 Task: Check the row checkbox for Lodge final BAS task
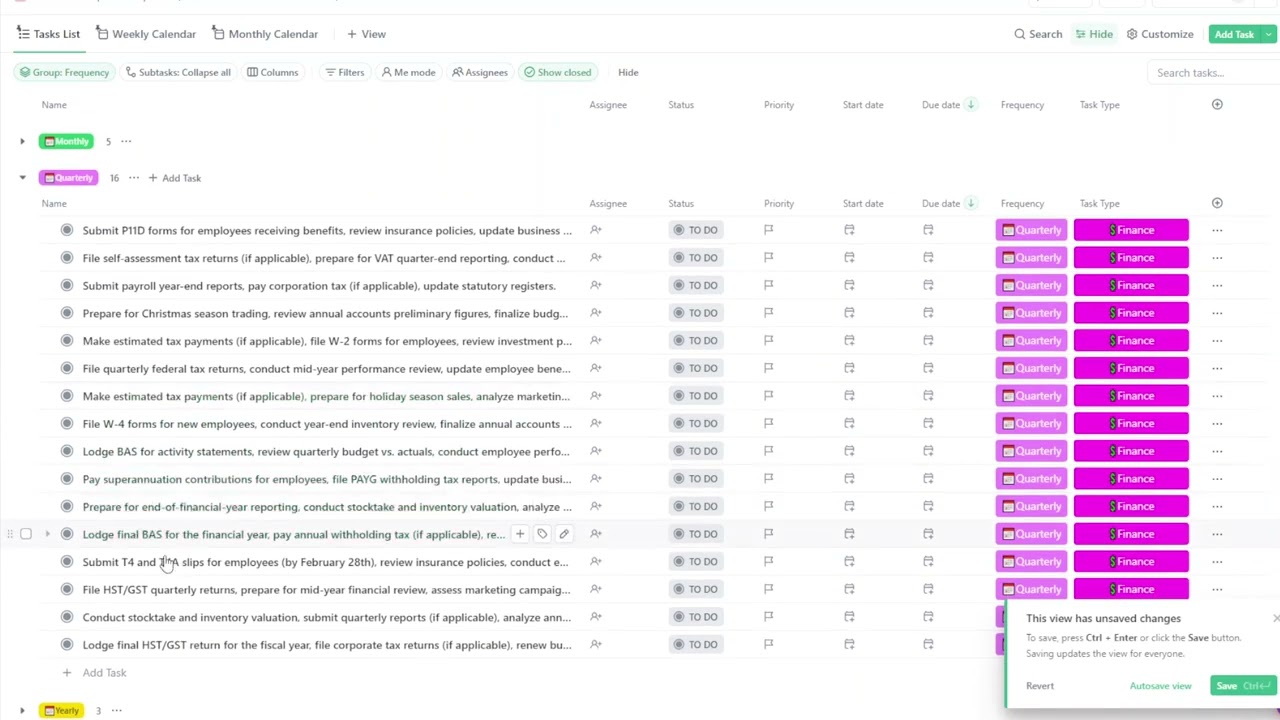pos(26,534)
